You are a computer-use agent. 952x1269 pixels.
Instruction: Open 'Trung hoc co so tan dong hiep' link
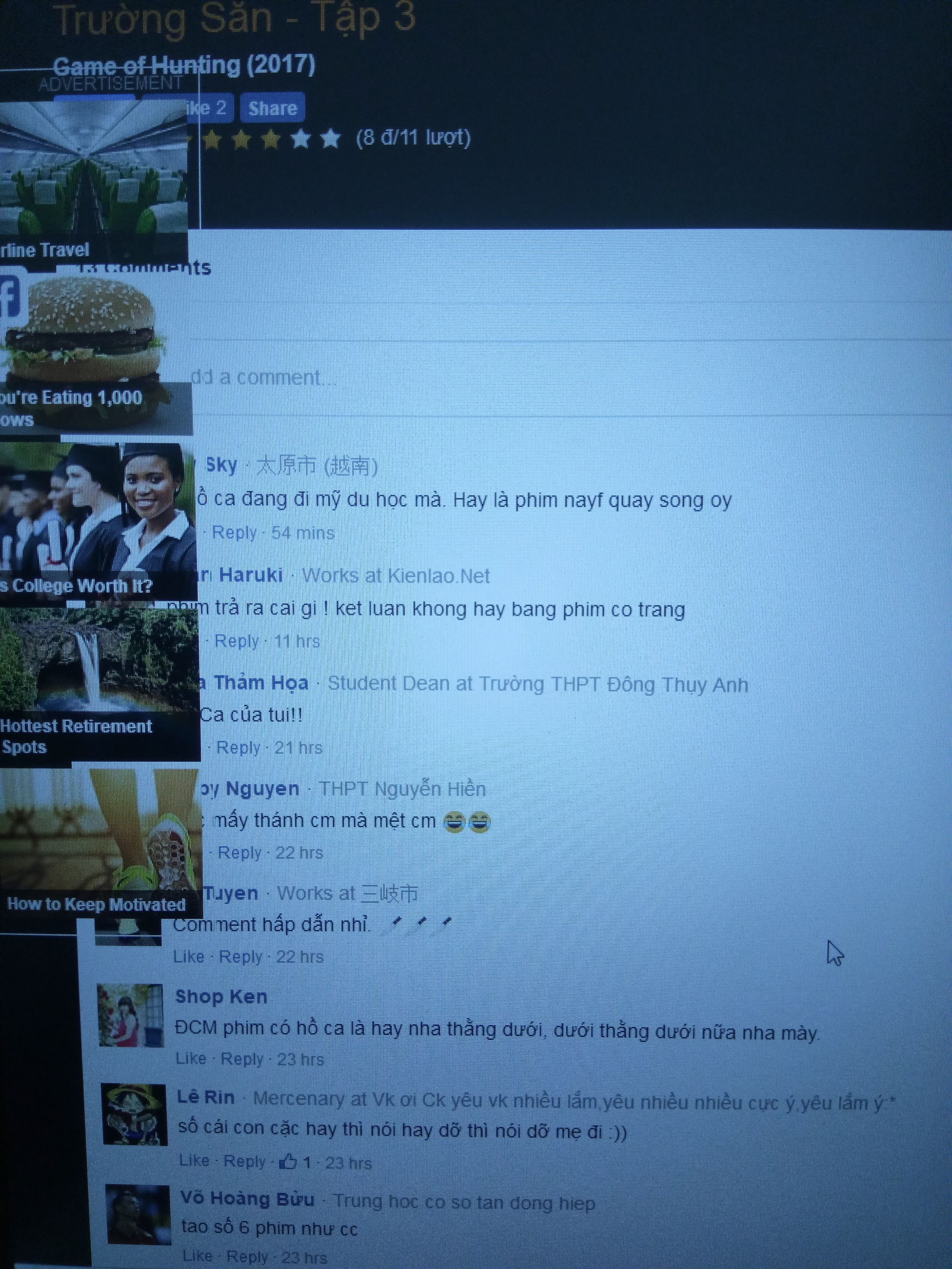pyautogui.click(x=464, y=1202)
